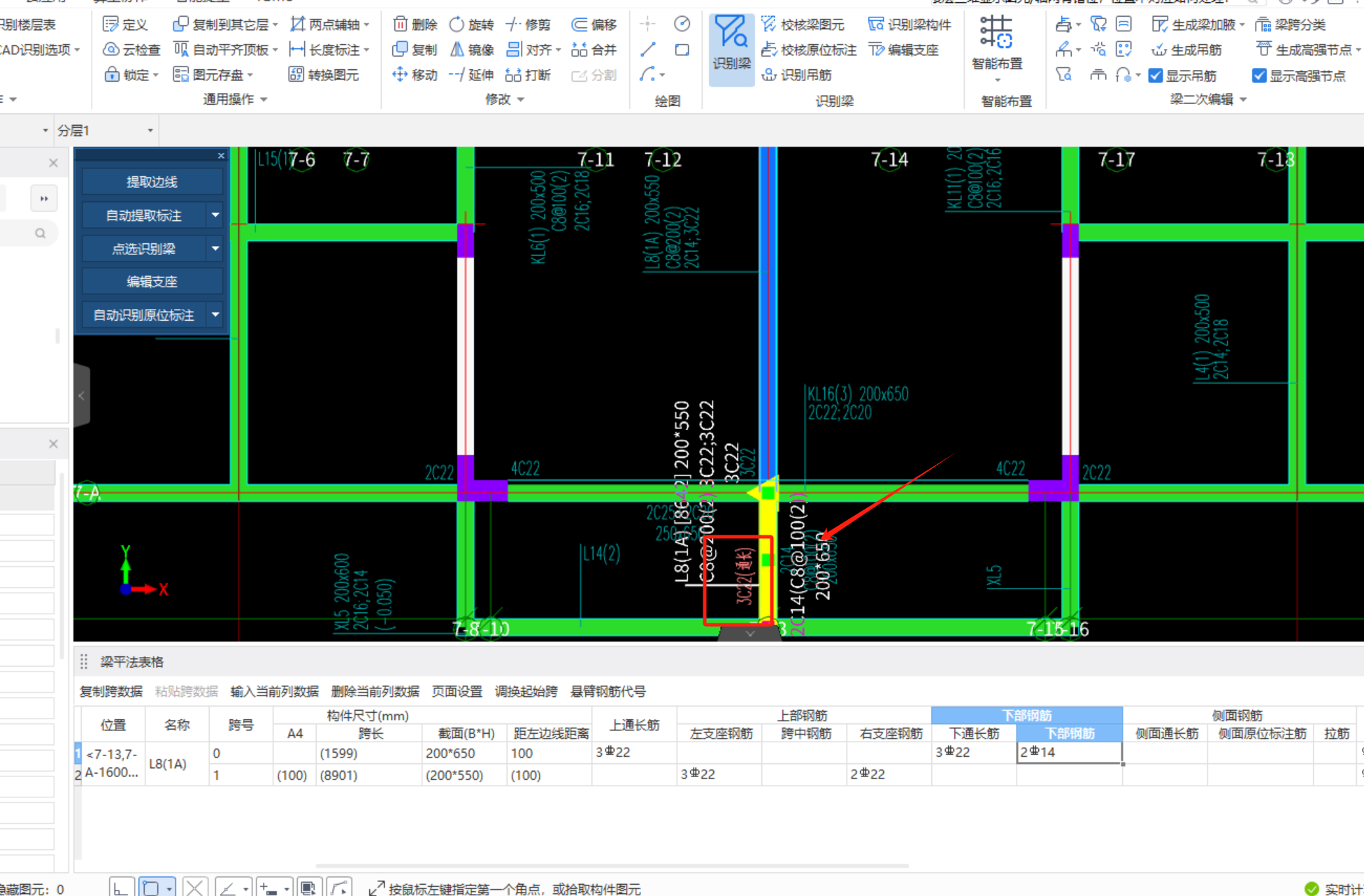Select the 偏移 offset tool

click(x=594, y=24)
